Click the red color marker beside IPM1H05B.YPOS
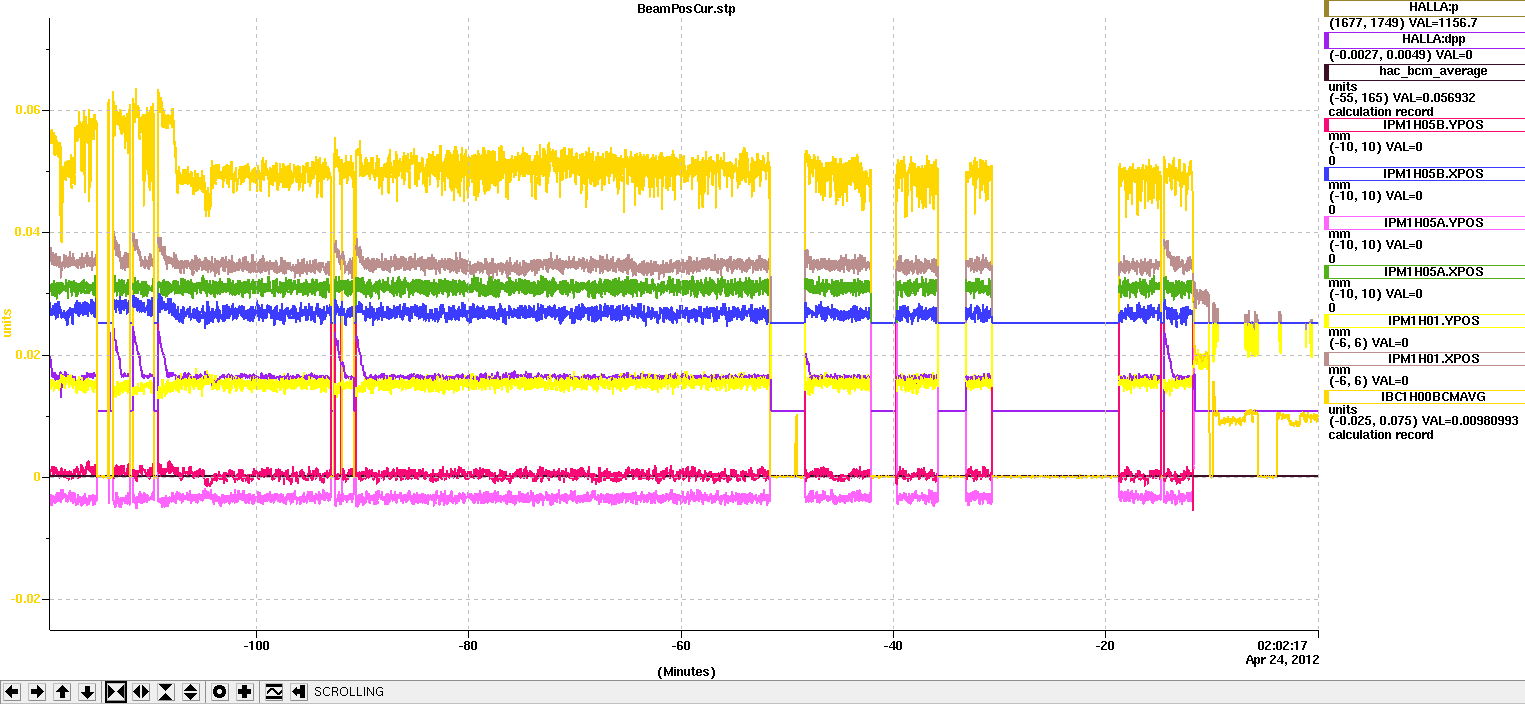This screenshot has height=704, width=1525. pos(1326,125)
